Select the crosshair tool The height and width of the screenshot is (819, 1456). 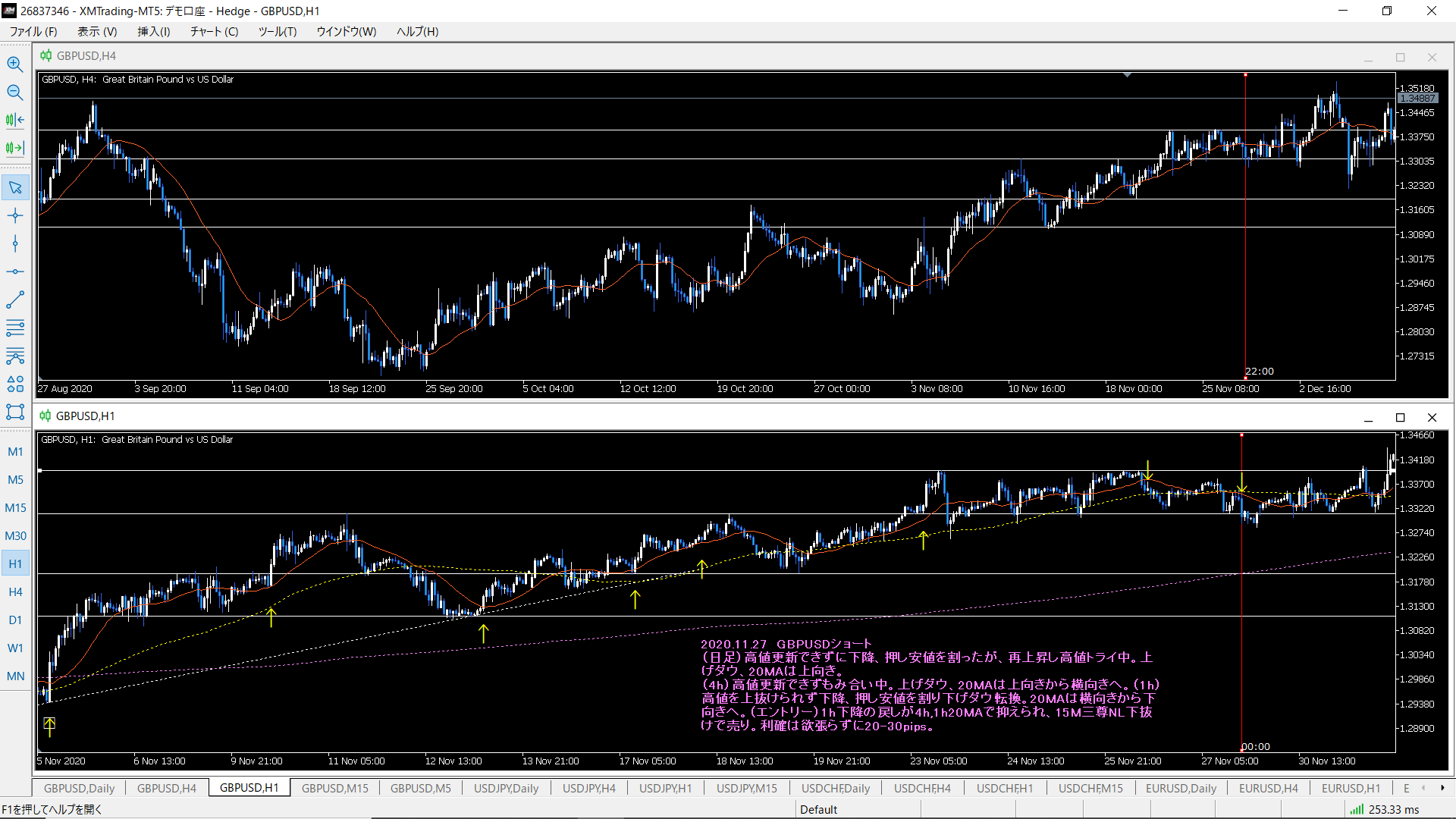pyautogui.click(x=15, y=215)
